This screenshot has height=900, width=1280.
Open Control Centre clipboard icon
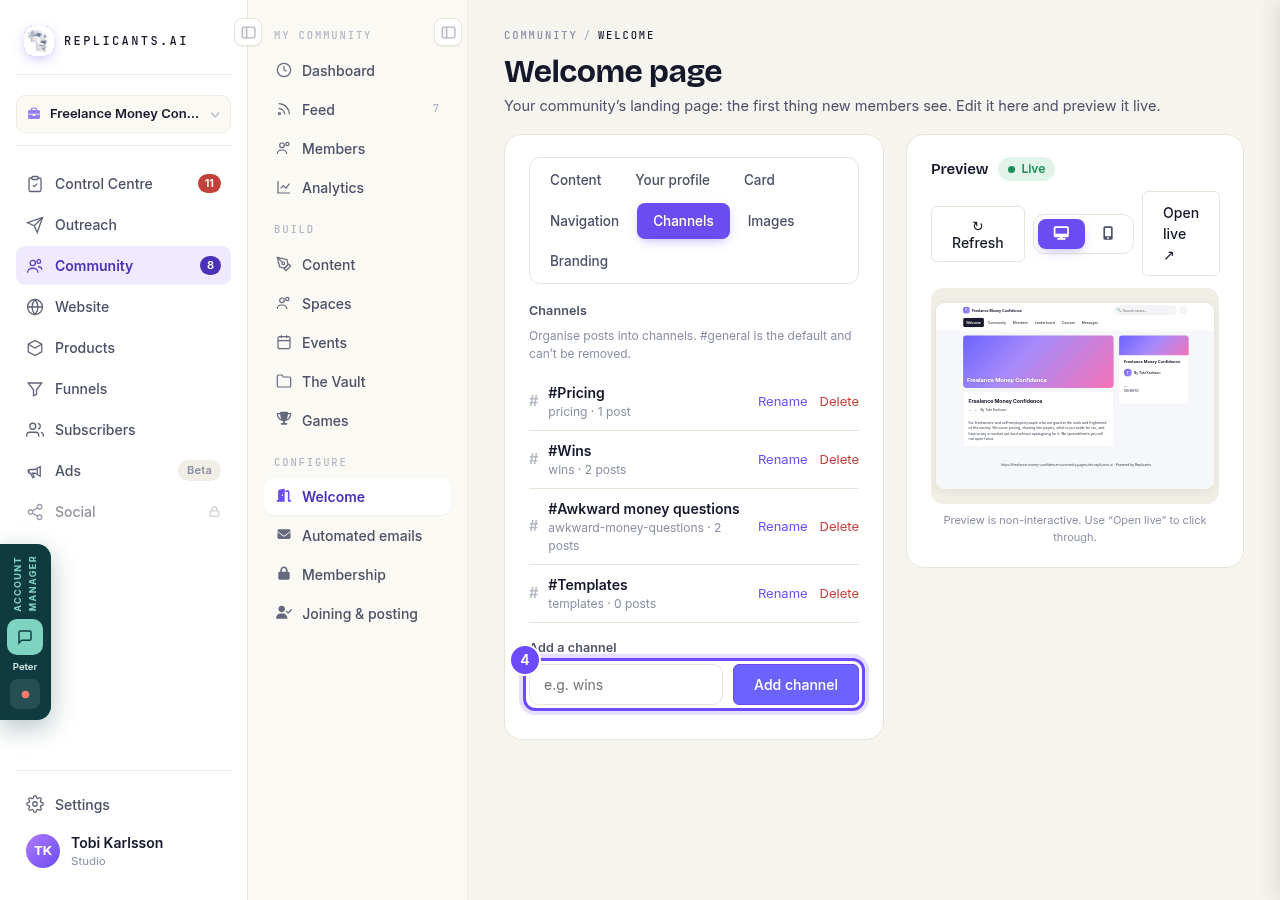tap(35, 184)
